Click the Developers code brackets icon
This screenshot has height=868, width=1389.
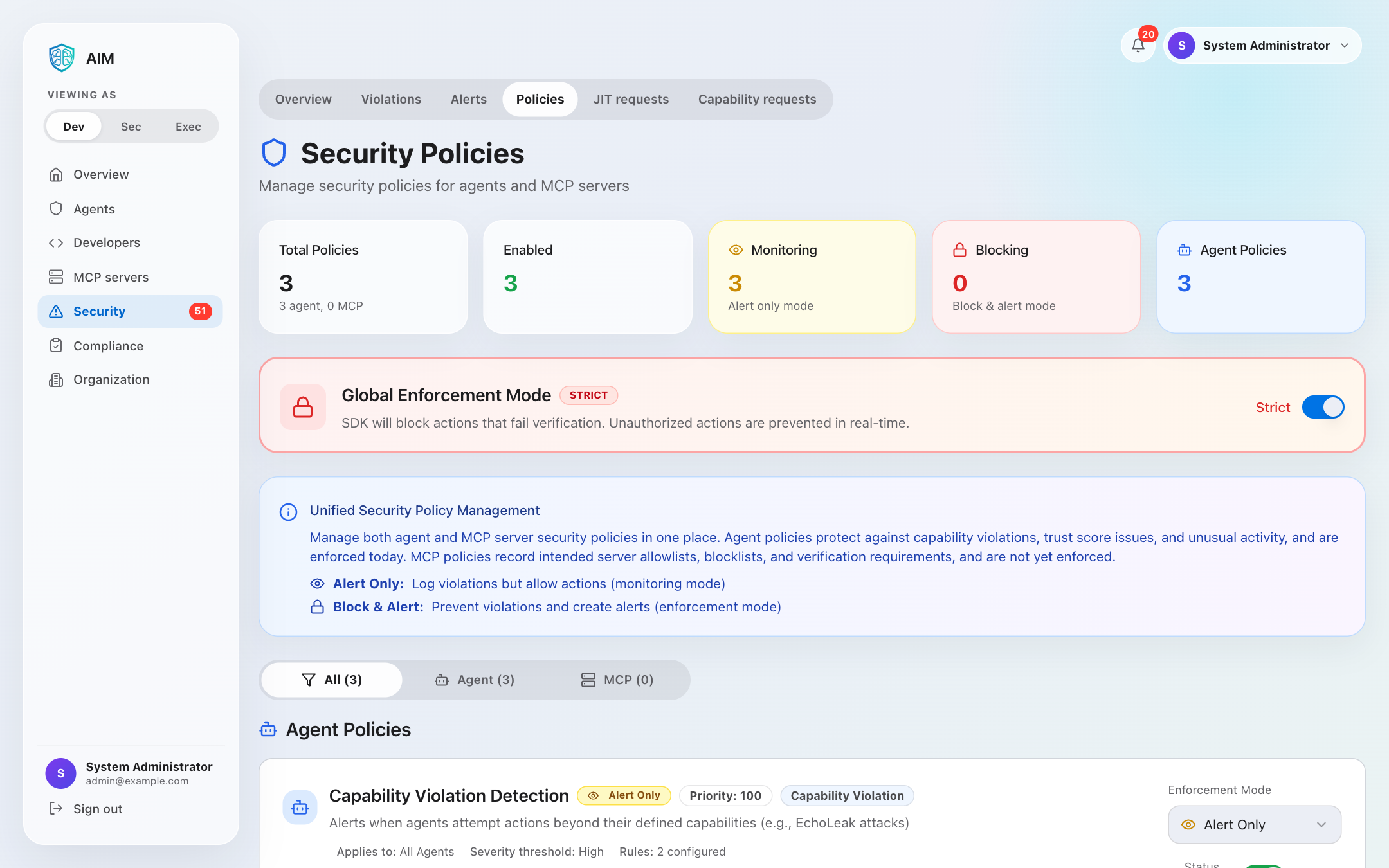click(56, 242)
